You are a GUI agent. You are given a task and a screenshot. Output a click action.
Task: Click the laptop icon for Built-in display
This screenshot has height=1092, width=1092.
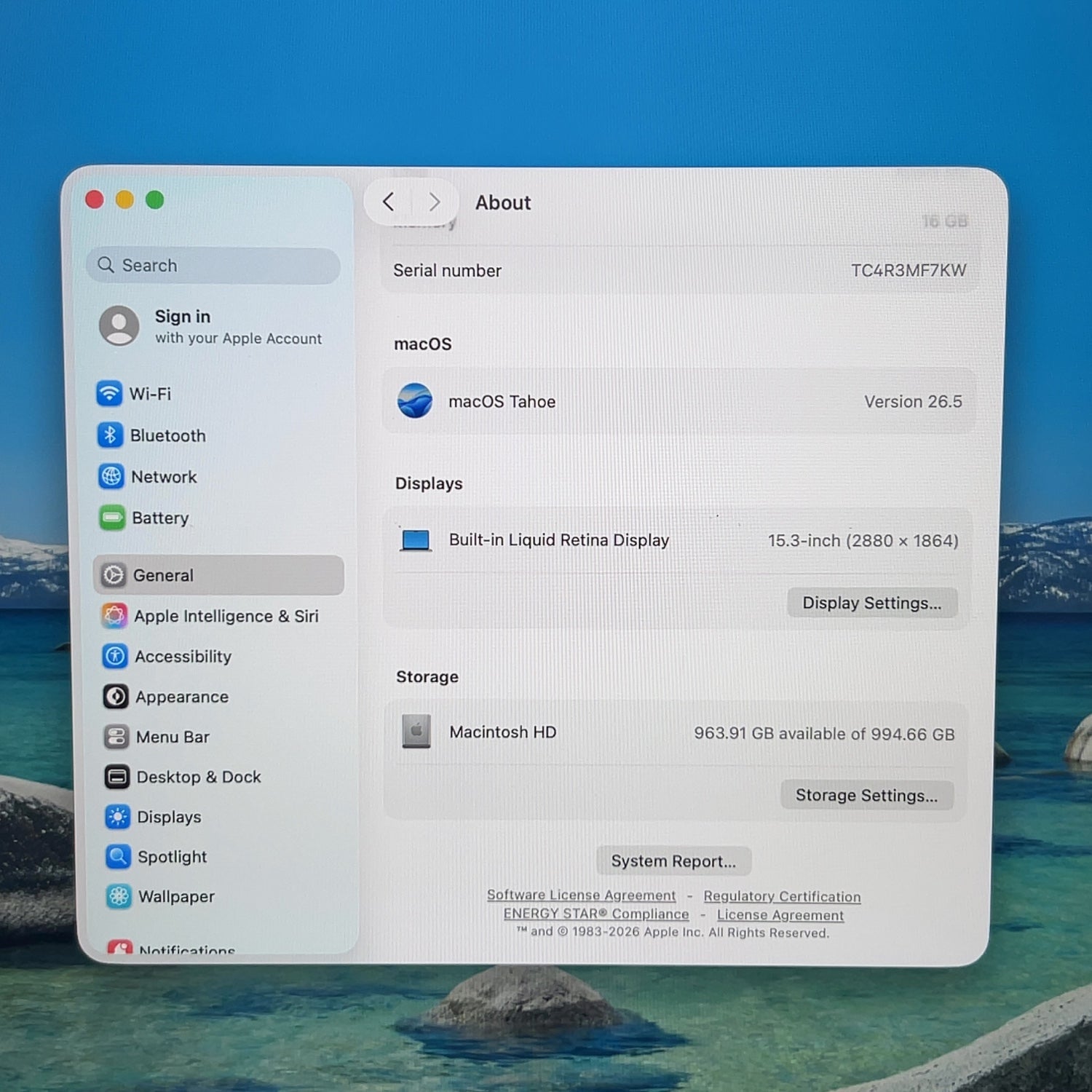(416, 540)
